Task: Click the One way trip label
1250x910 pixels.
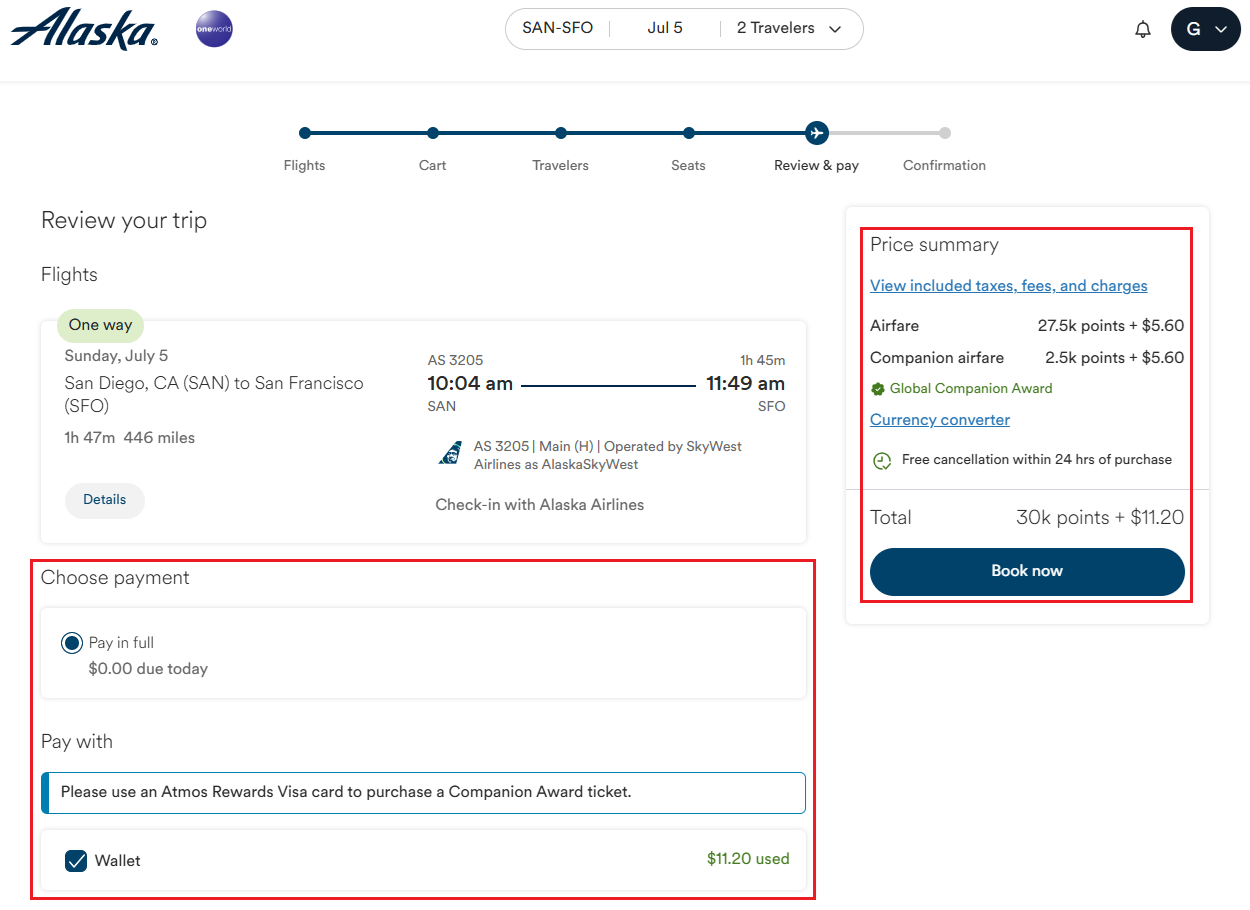Action: (100, 325)
